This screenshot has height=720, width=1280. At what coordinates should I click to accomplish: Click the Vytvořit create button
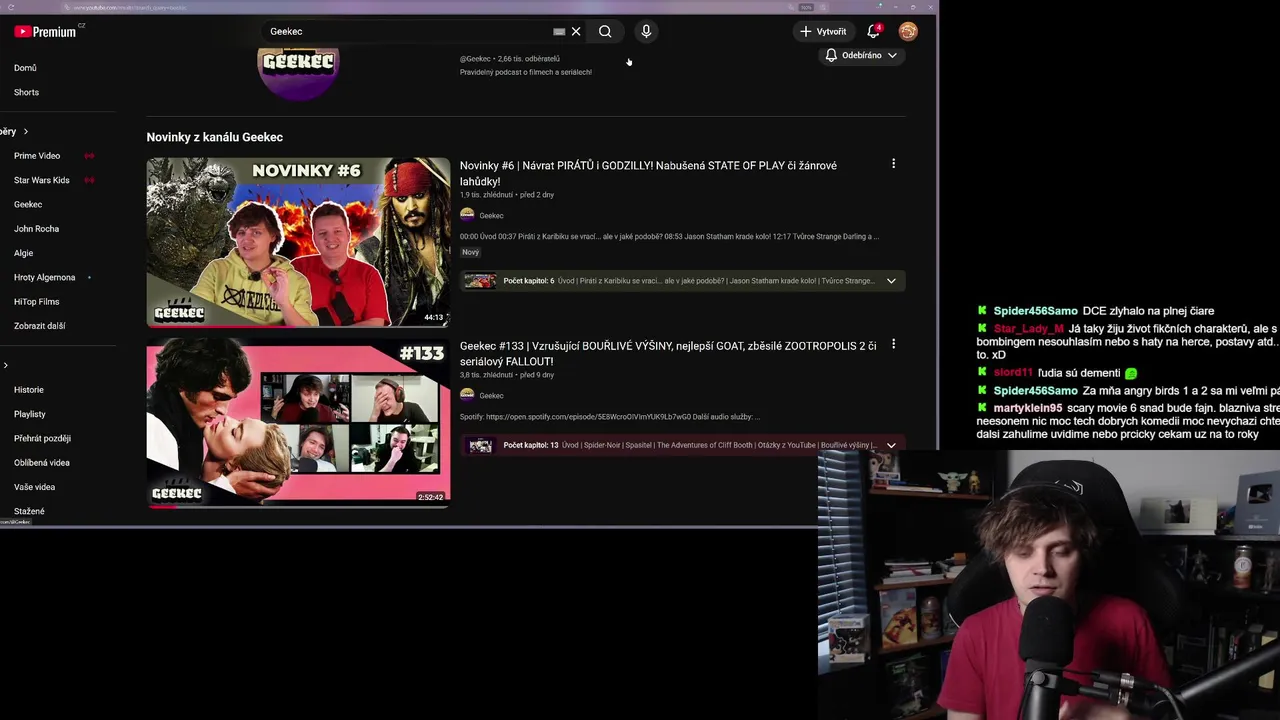(823, 31)
